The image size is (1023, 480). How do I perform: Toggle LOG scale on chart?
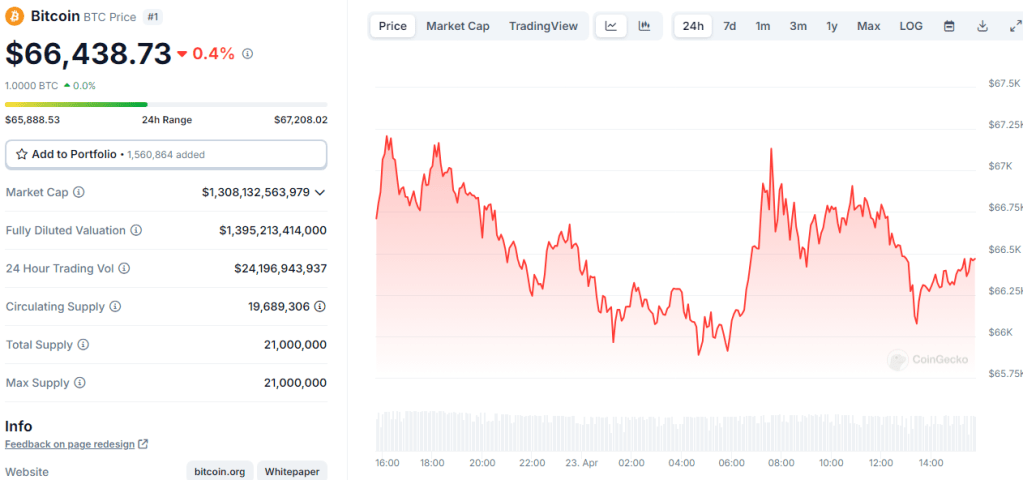coord(911,26)
